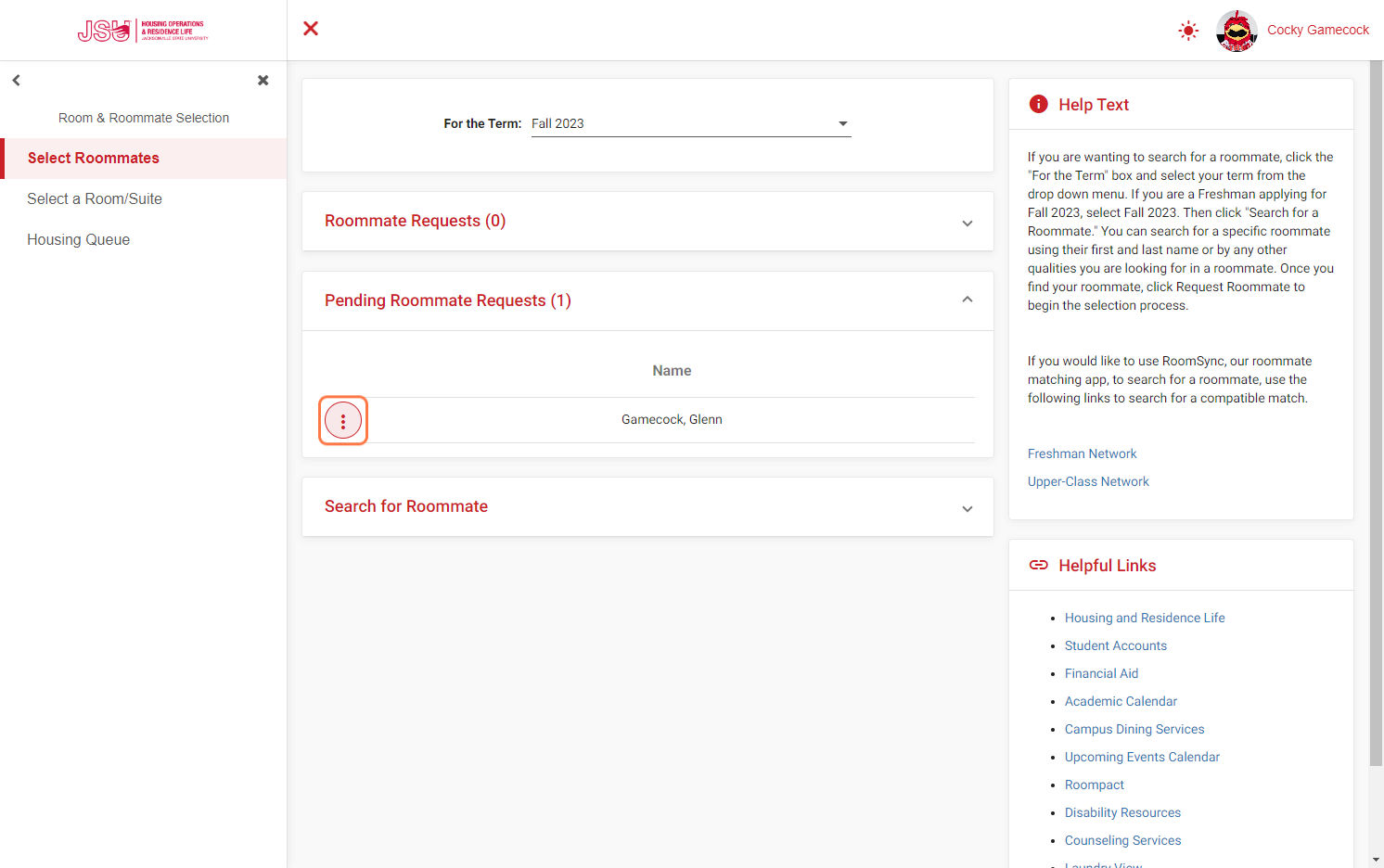The height and width of the screenshot is (868, 1384).
Task: Expand Roommate Requests (0) section chevron
Action: click(968, 223)
